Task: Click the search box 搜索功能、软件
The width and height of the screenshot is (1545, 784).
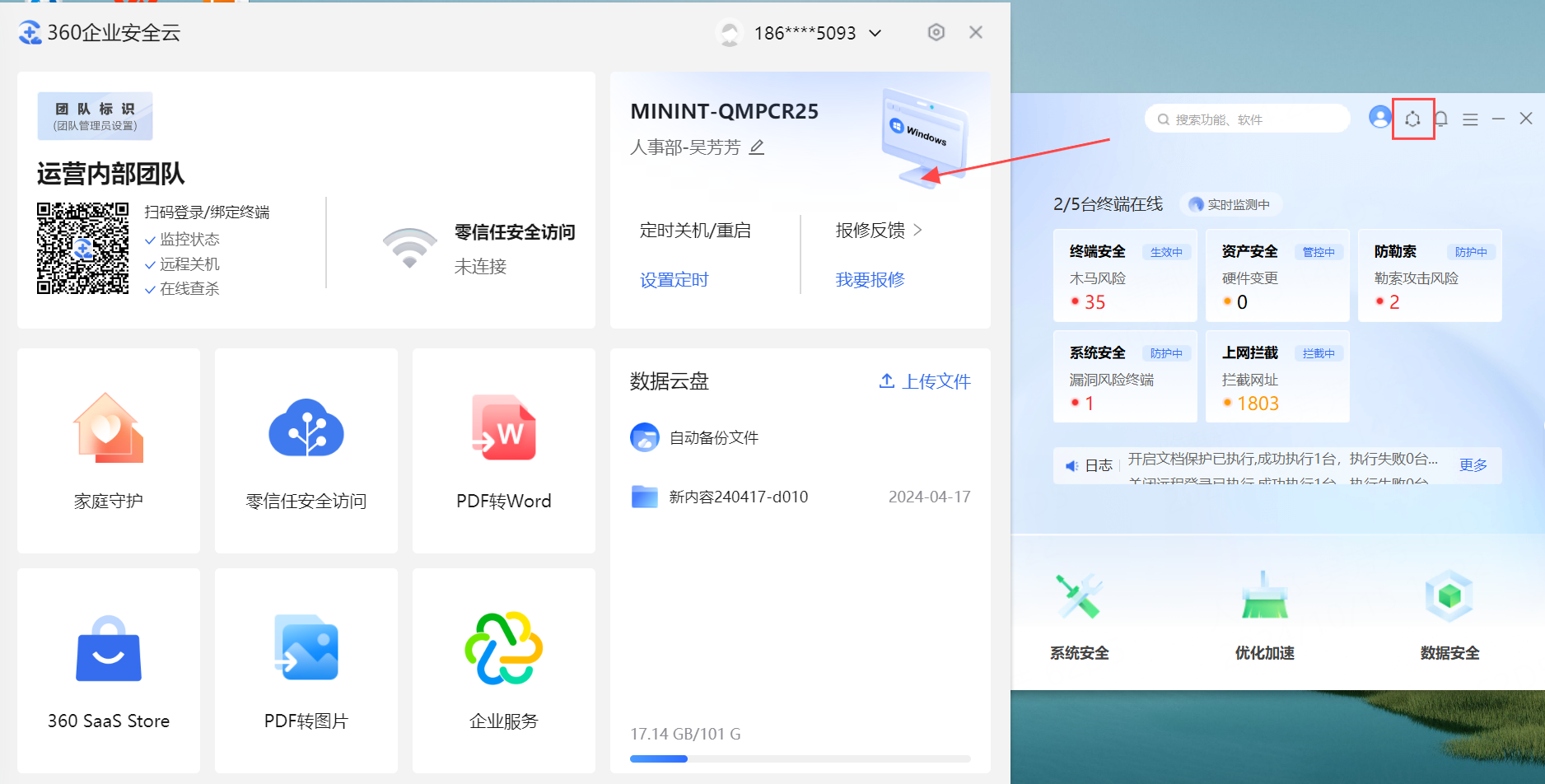Action: [1247, 119]
